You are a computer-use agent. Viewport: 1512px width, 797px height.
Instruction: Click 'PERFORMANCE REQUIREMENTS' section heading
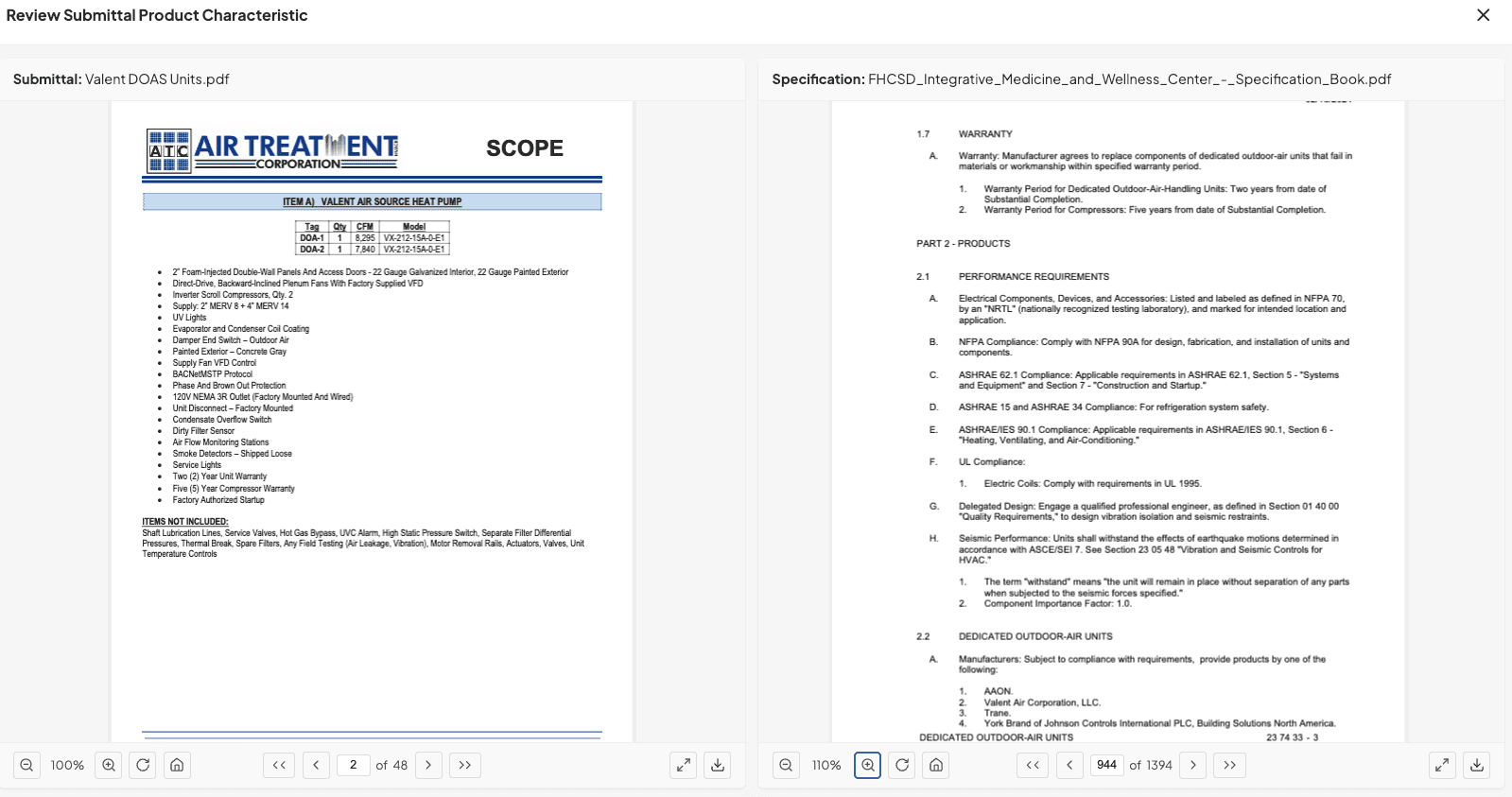point(1034,277)
